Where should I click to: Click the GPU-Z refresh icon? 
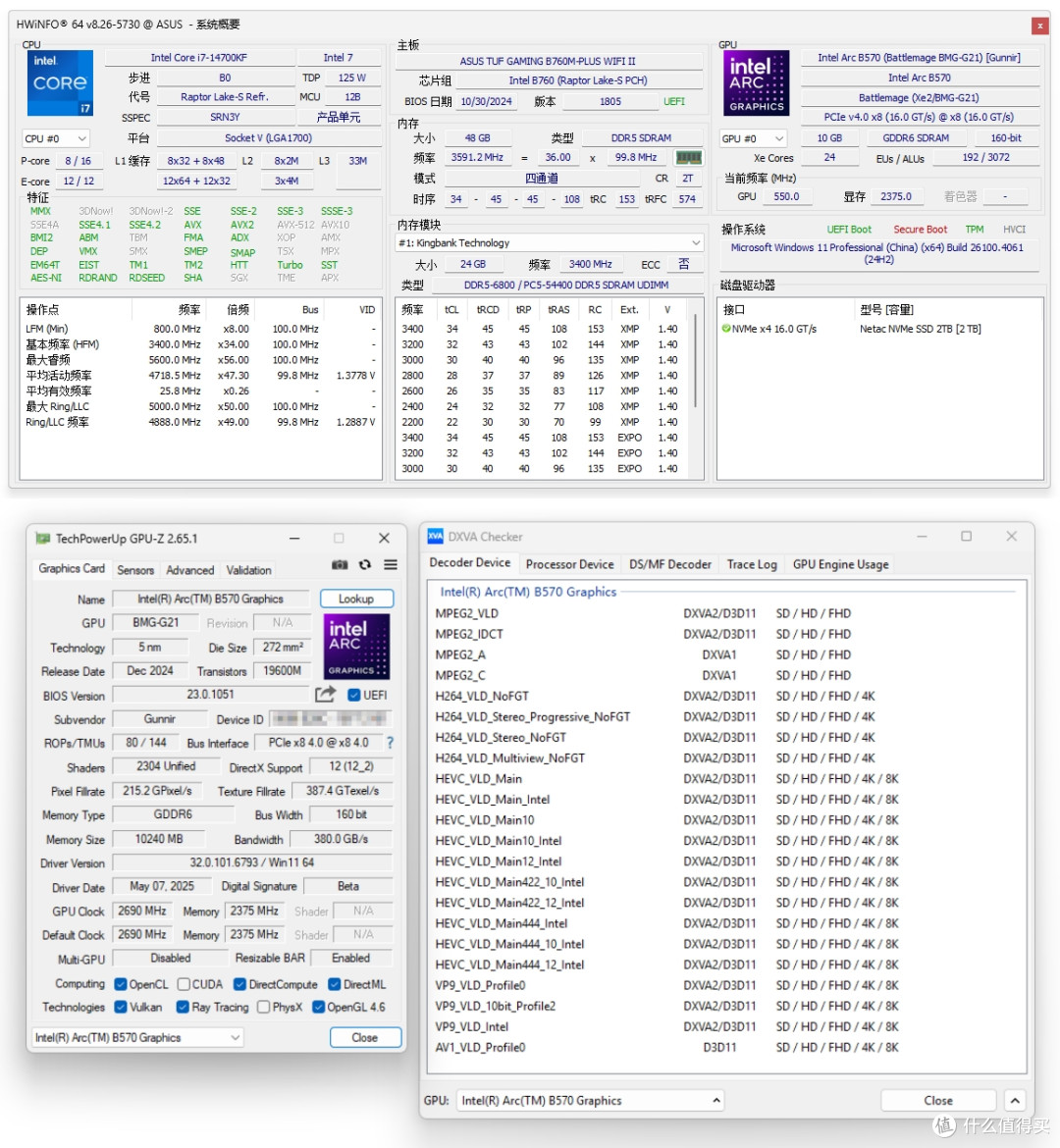point(365,564)
